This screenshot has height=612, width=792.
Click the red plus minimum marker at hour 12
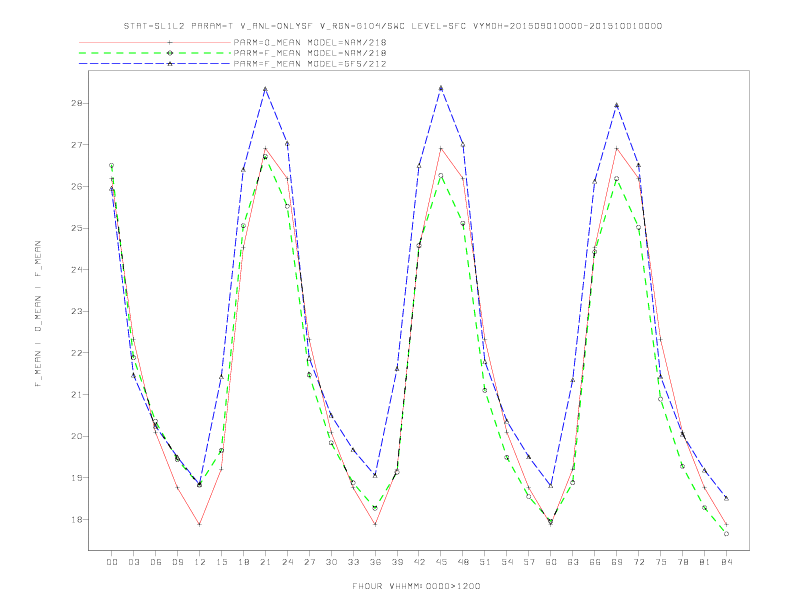[200, 525]
